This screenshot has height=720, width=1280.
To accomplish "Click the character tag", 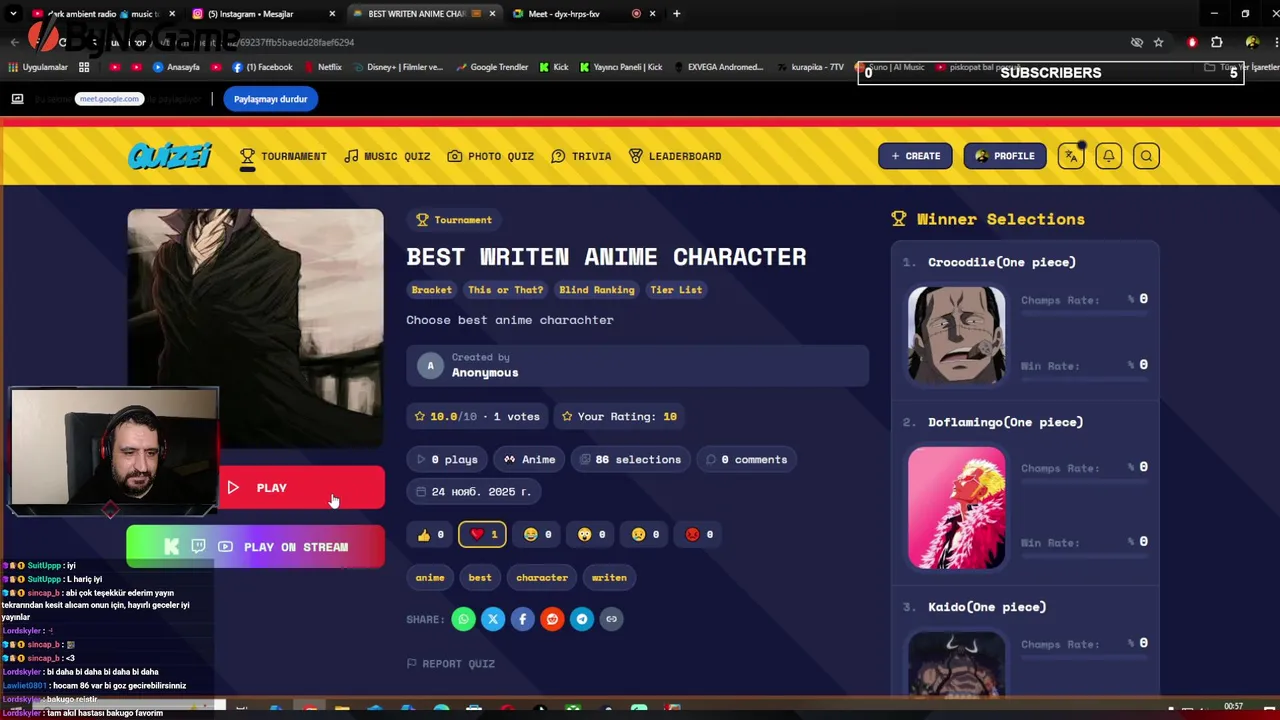I will (542, 578).
